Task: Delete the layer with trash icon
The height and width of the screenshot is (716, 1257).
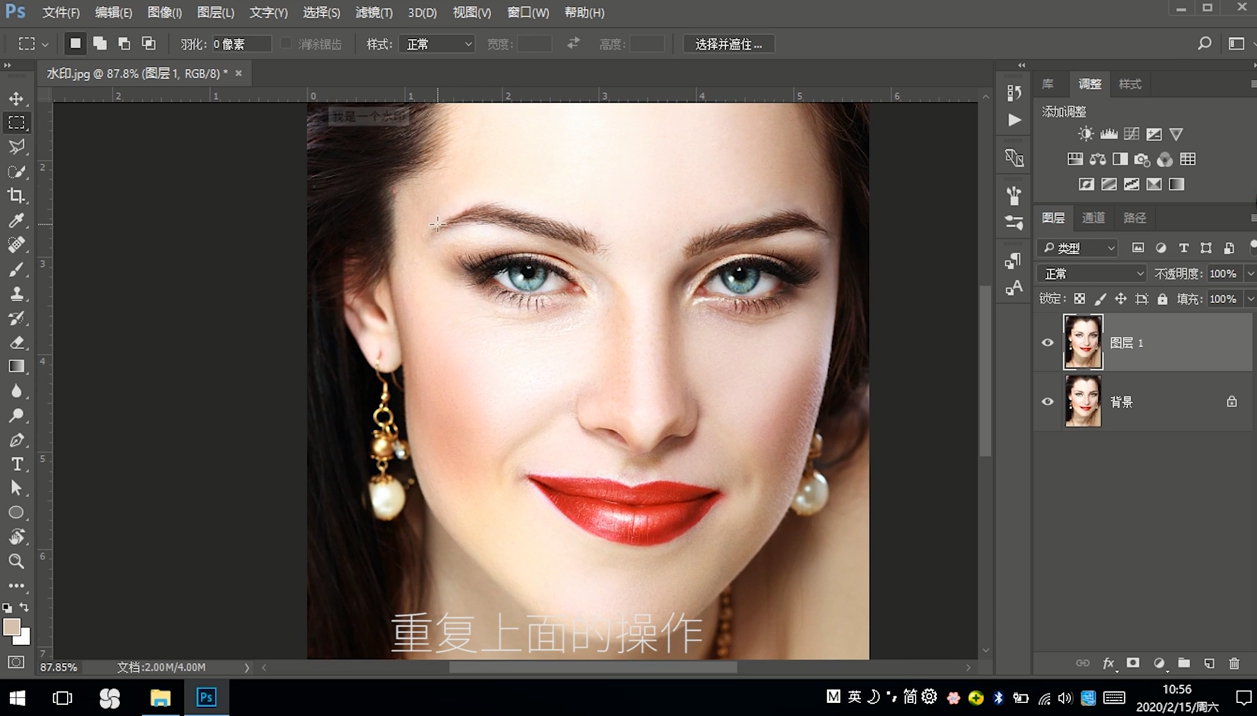Action: coord(1234,663)
